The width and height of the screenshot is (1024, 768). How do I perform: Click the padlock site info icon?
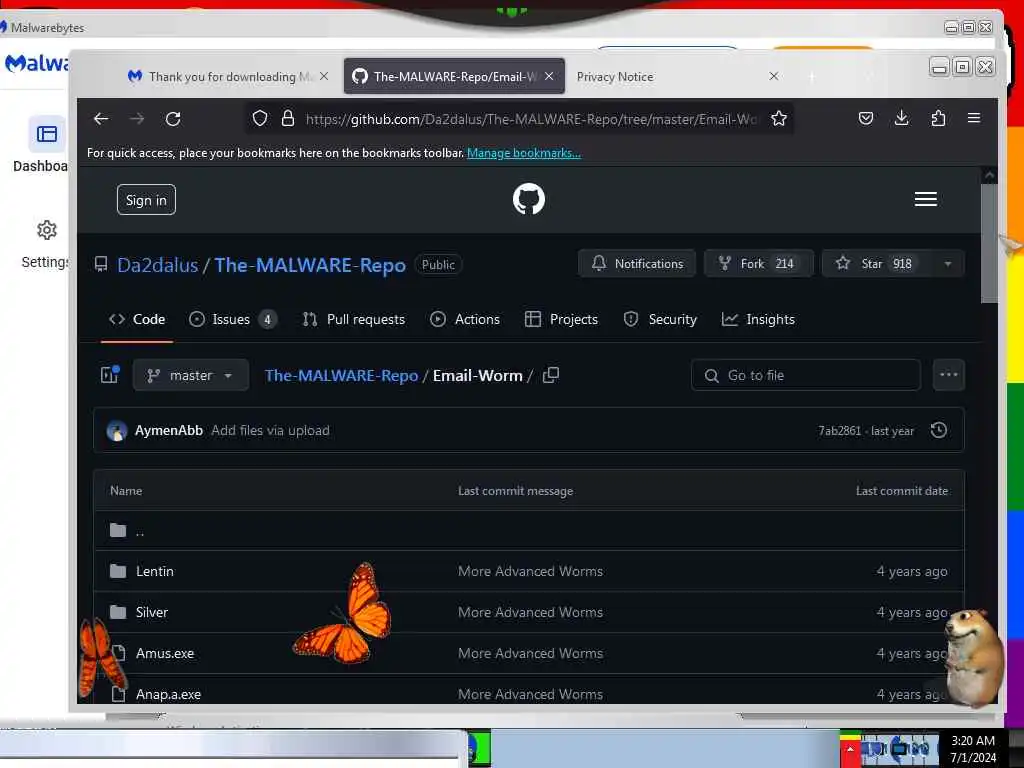(288, 118)
